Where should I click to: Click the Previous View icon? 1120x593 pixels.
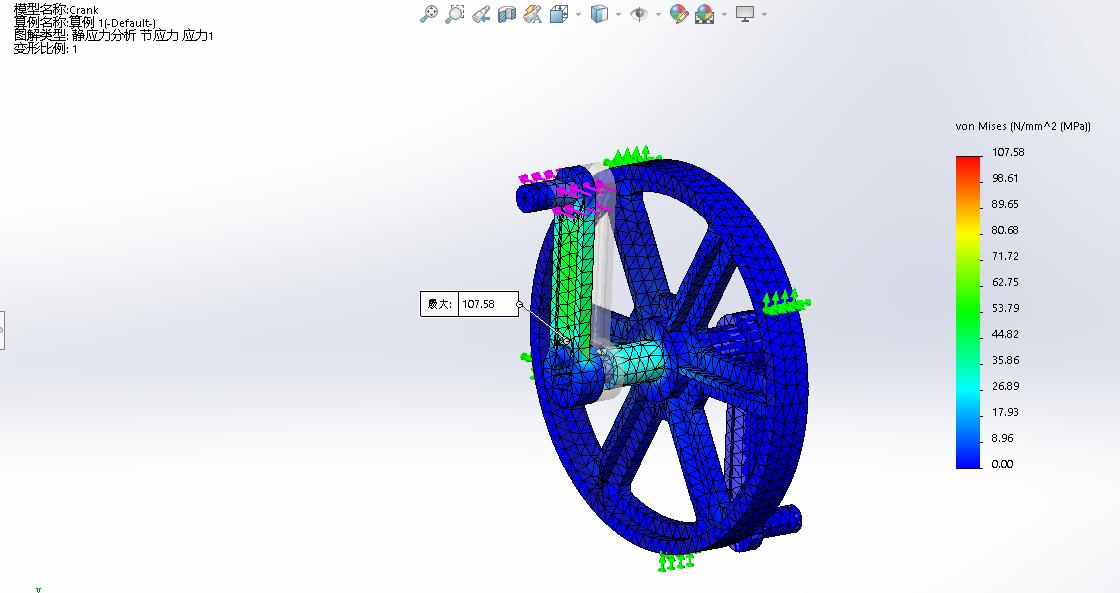(483, 14)
